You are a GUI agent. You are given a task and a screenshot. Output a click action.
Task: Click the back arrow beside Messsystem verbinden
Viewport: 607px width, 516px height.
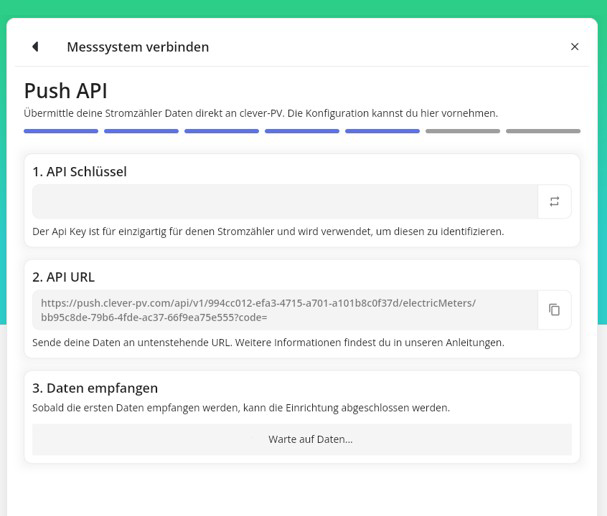click(x=35, y=47)
